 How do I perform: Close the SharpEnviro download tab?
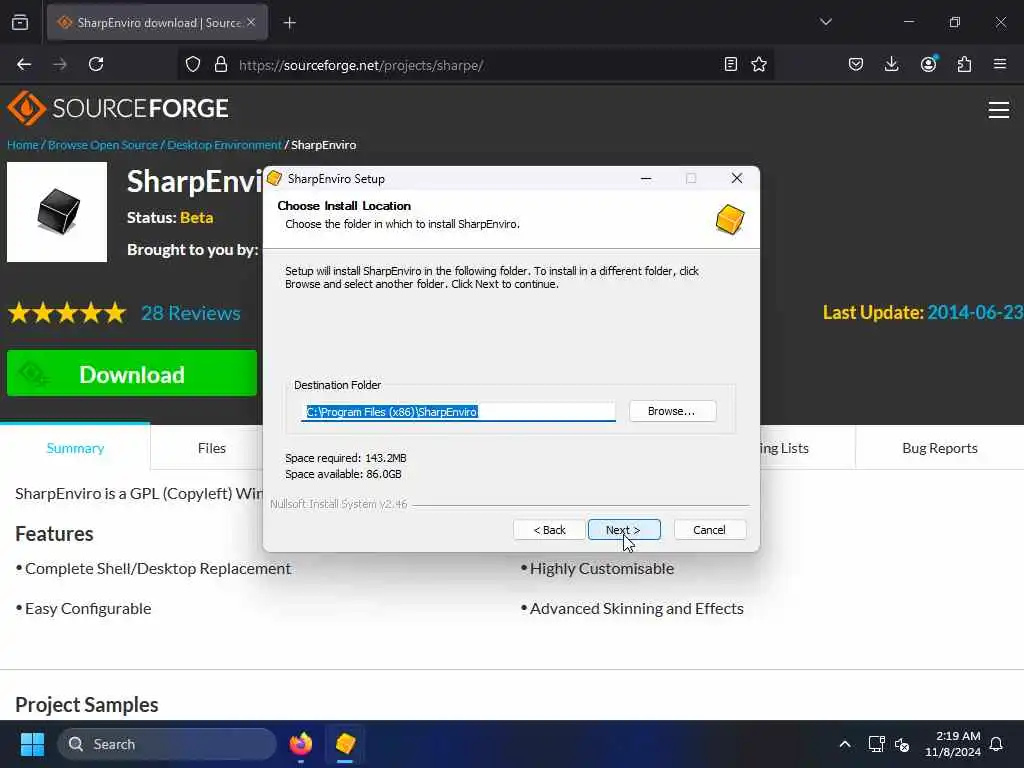click(251, 22)
